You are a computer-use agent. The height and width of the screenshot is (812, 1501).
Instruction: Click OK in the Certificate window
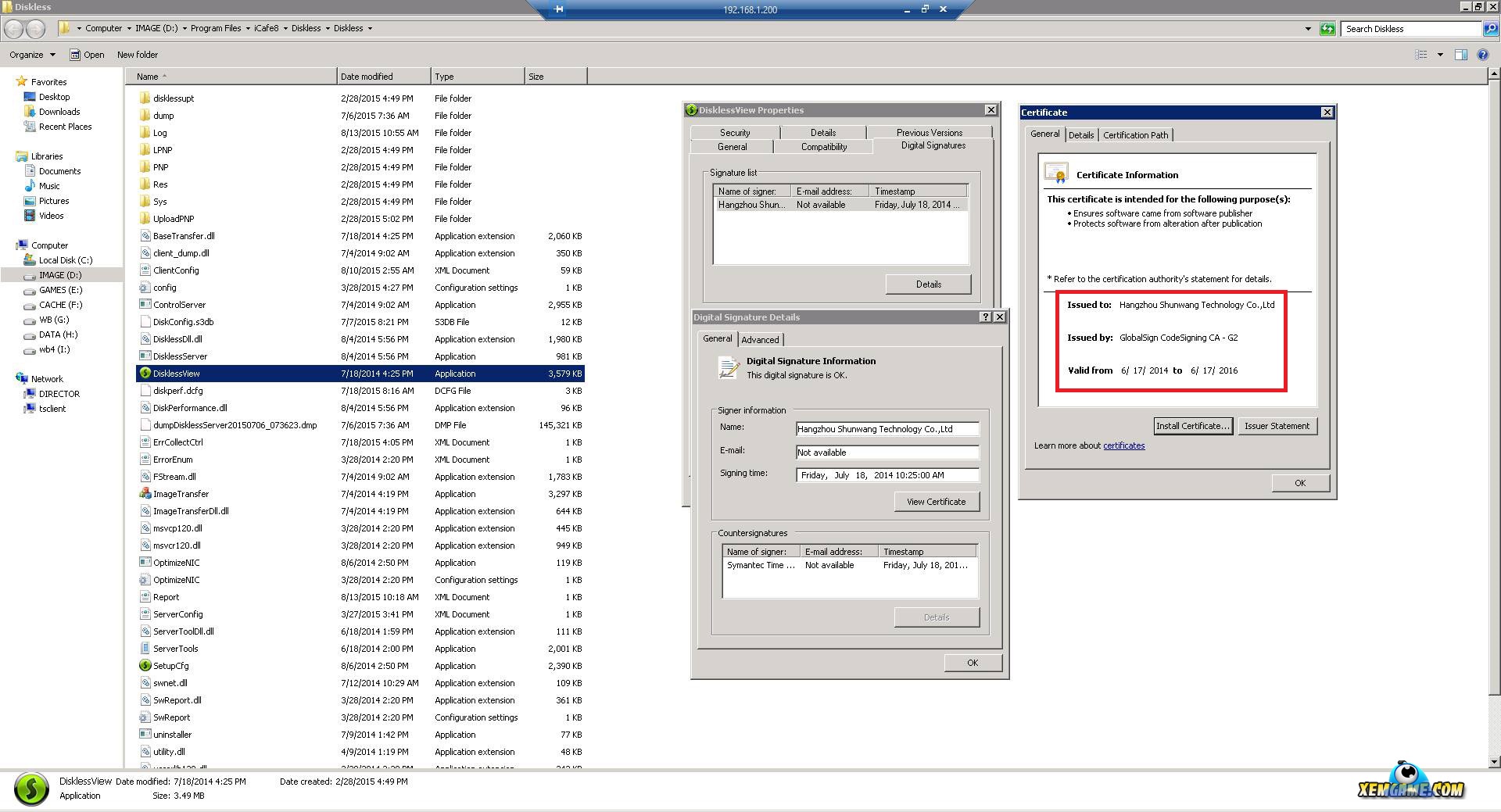tap(1300, 483)
